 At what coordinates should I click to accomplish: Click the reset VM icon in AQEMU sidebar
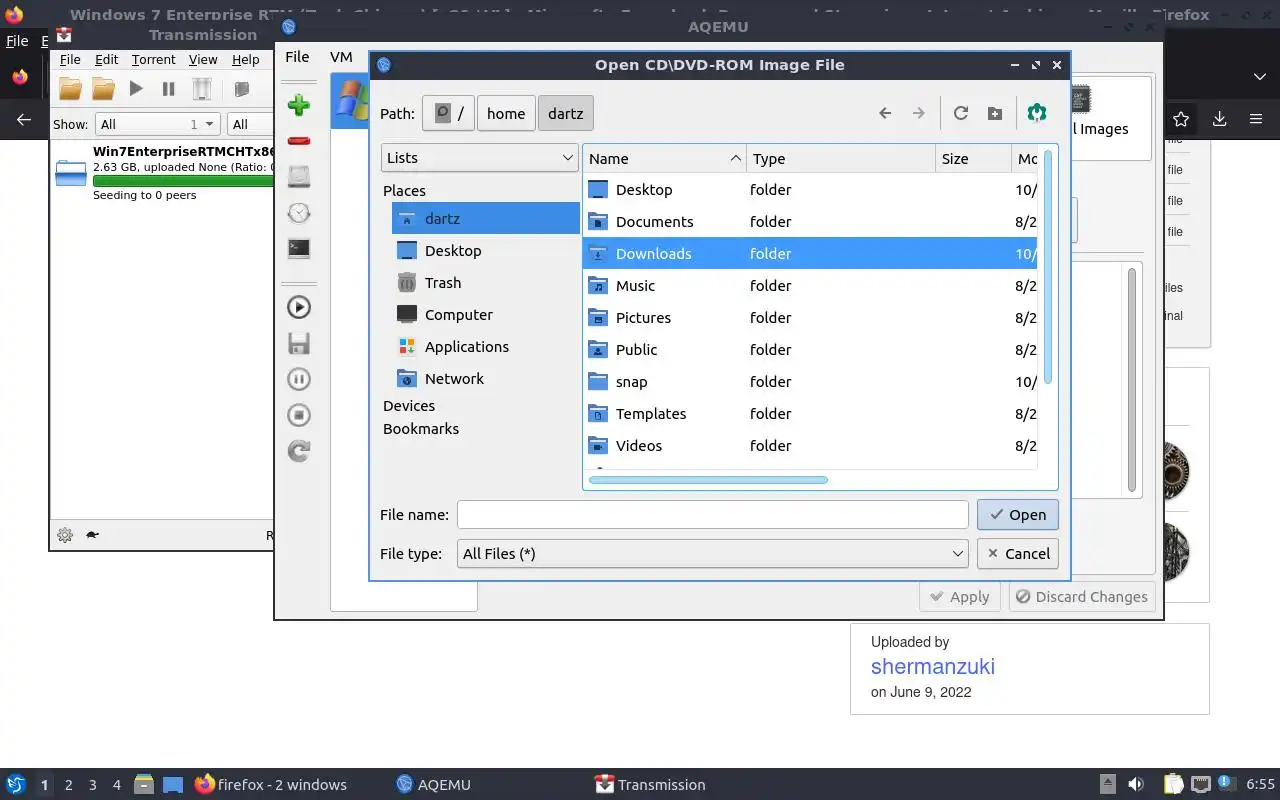(299, 451)
